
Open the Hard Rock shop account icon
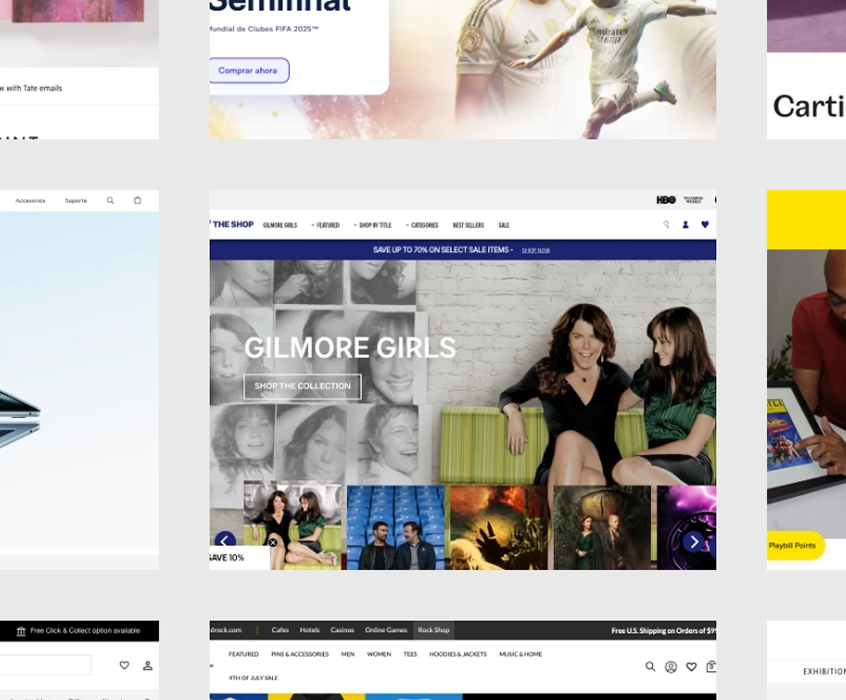pos(671,667)
